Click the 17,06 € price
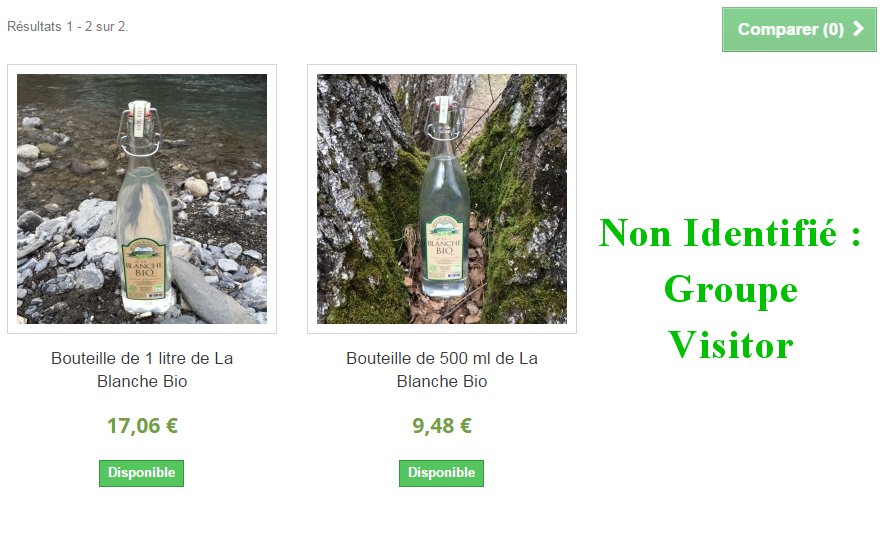 pos(142,426)
